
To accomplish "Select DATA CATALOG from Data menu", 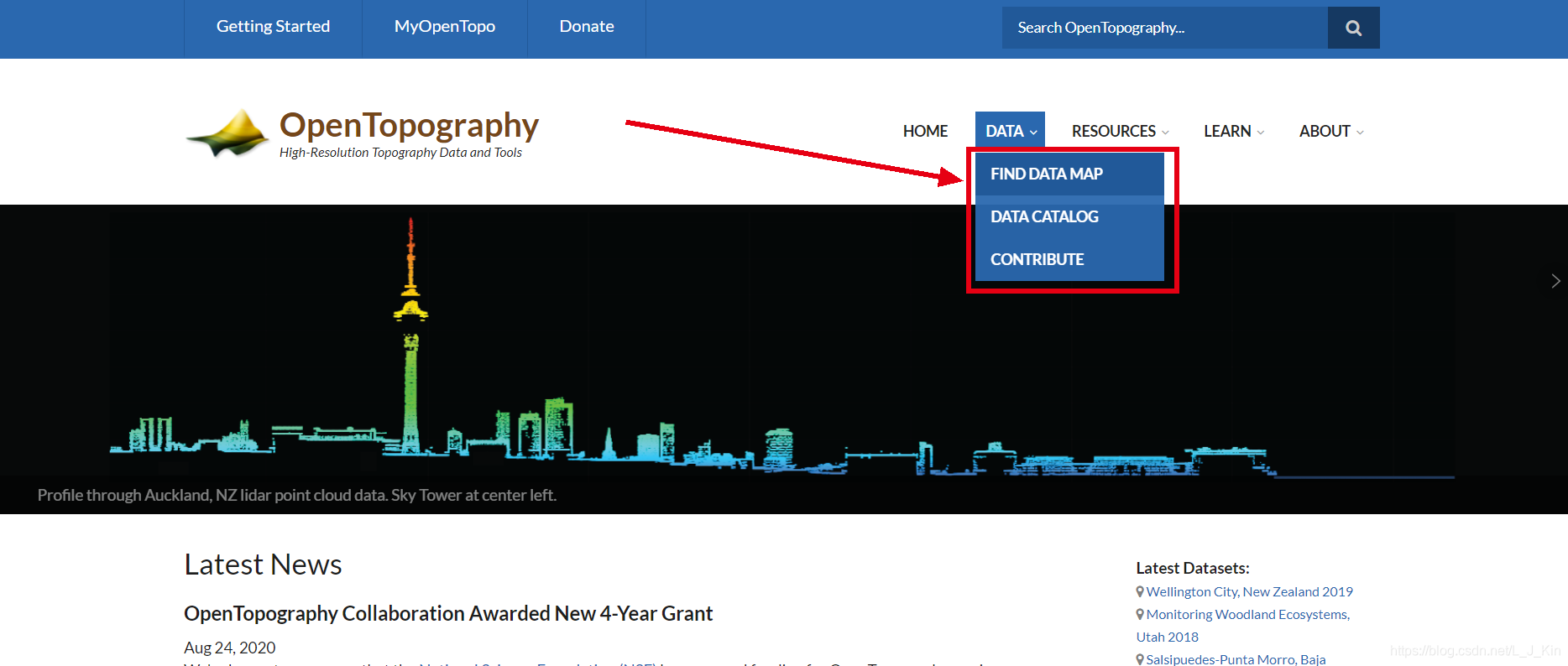I will click(x=1069, y=216).
